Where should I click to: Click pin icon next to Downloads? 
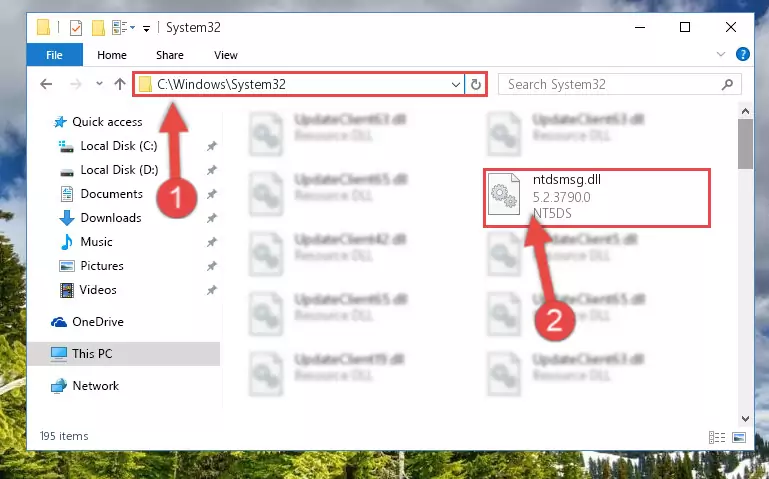tap(211, 218)
